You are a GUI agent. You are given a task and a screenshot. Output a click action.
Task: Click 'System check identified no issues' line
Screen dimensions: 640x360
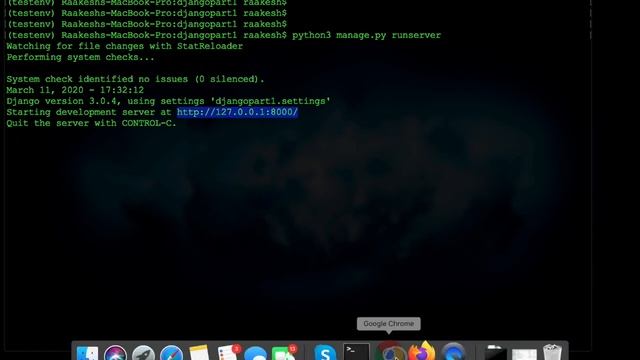pos(136,79)
